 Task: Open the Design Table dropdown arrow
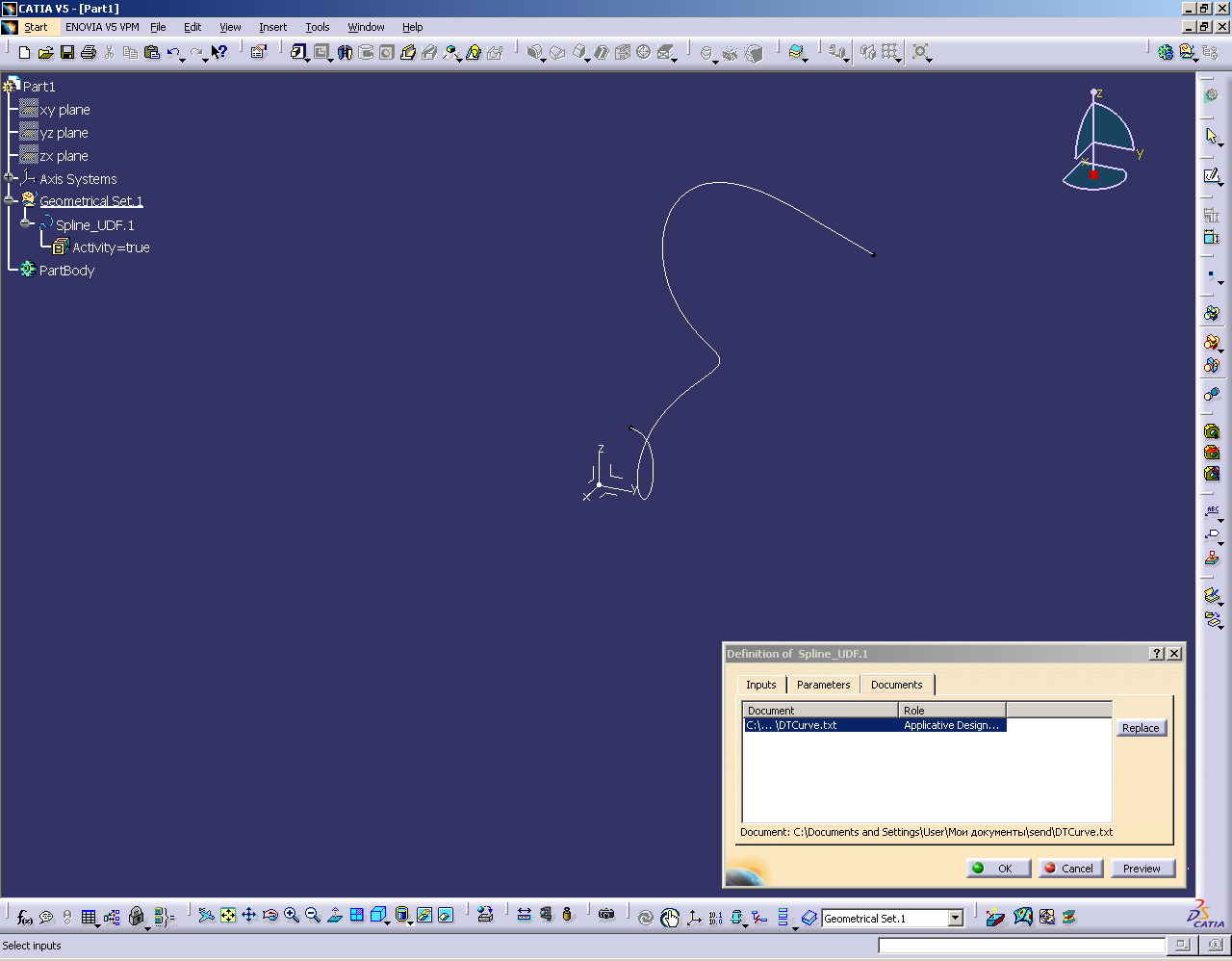pos(98,924)
